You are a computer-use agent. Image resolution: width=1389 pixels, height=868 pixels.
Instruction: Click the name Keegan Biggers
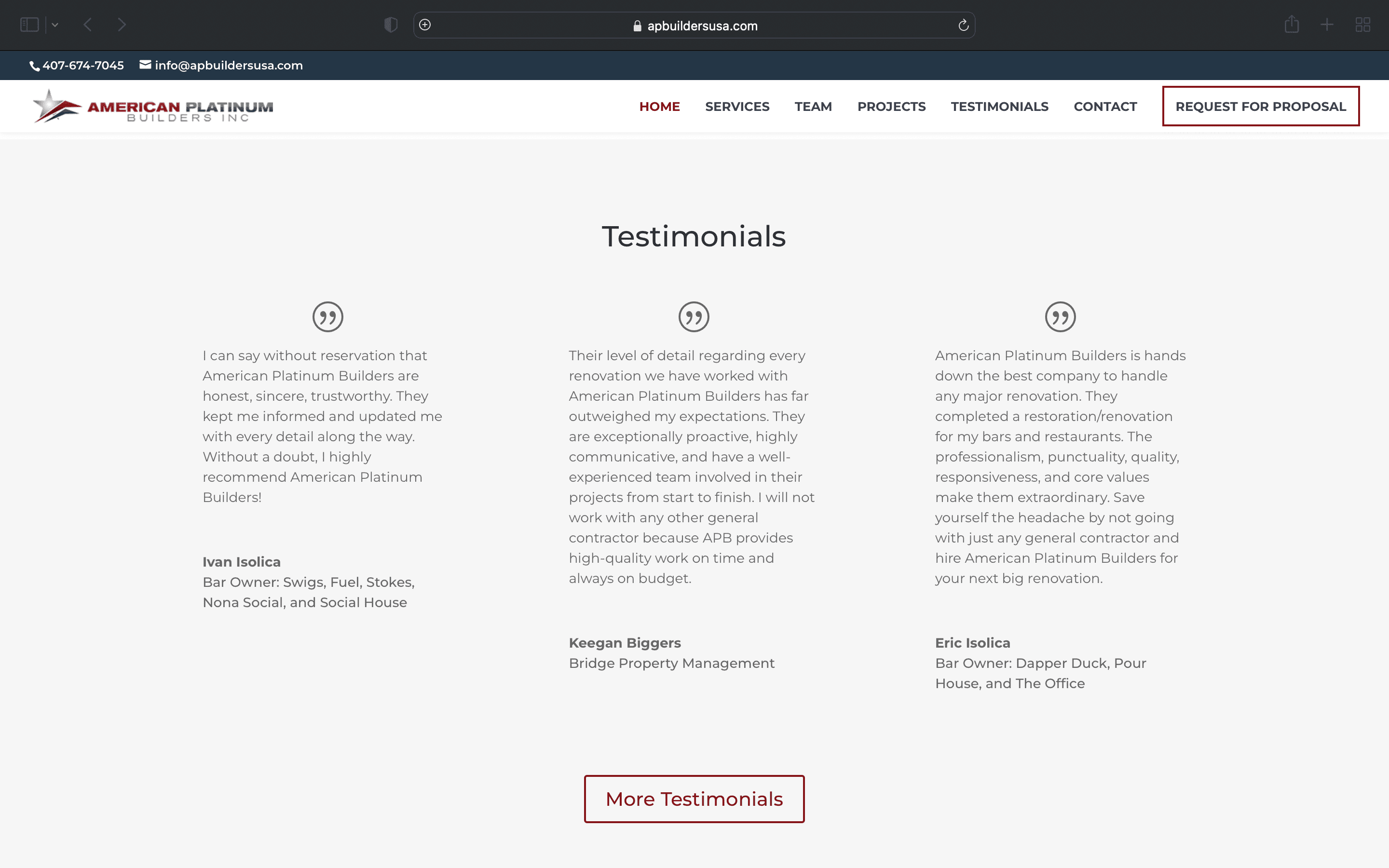(625, 643)
